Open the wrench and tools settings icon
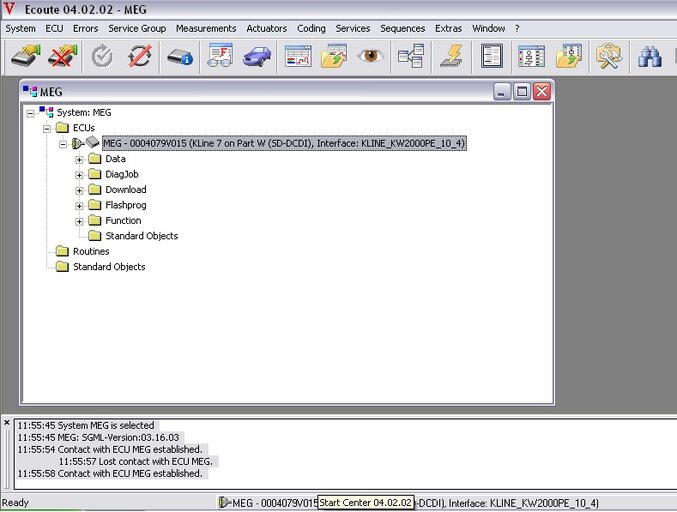Image resolution: width=677 pixels, height=512 pixels. (608, 56)
